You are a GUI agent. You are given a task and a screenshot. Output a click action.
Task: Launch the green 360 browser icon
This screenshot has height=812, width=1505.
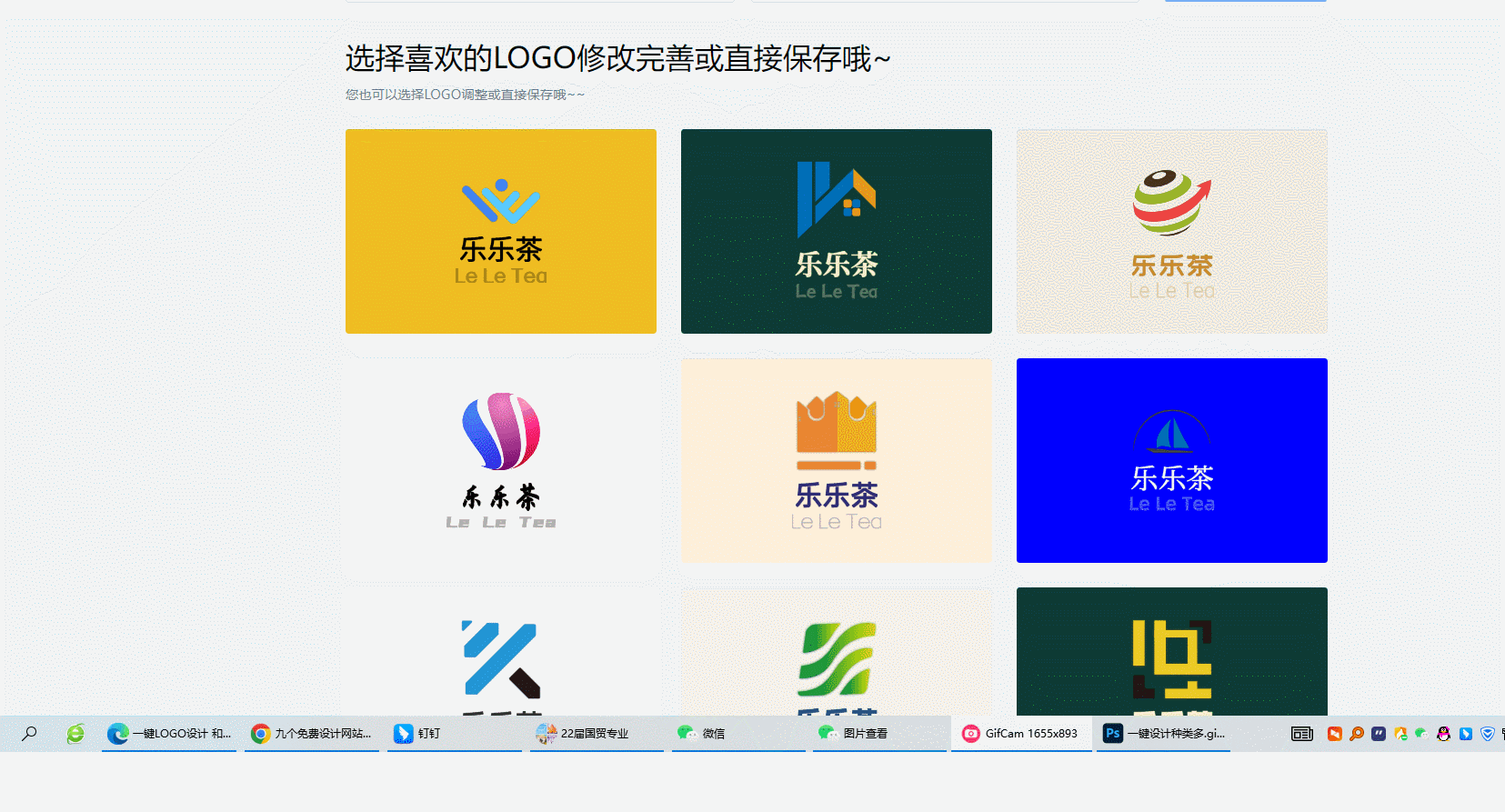[75, 733]
